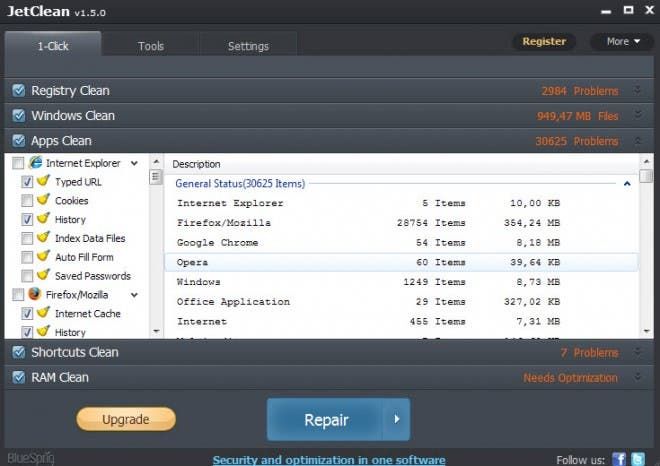Collapse the Apps Clean section chevron
The height and width of the screenshot is (466, 660).
pyautogui.click(x=638, y=141)
